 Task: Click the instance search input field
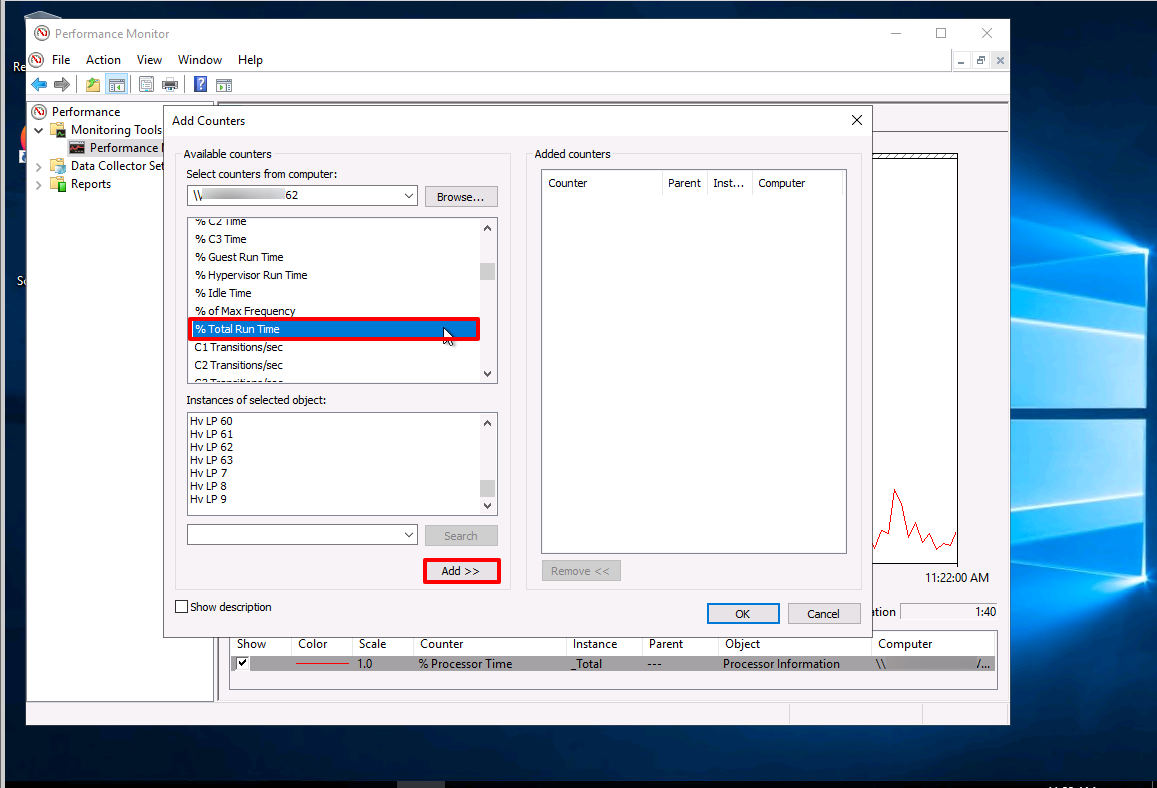[x=294, y=535]
